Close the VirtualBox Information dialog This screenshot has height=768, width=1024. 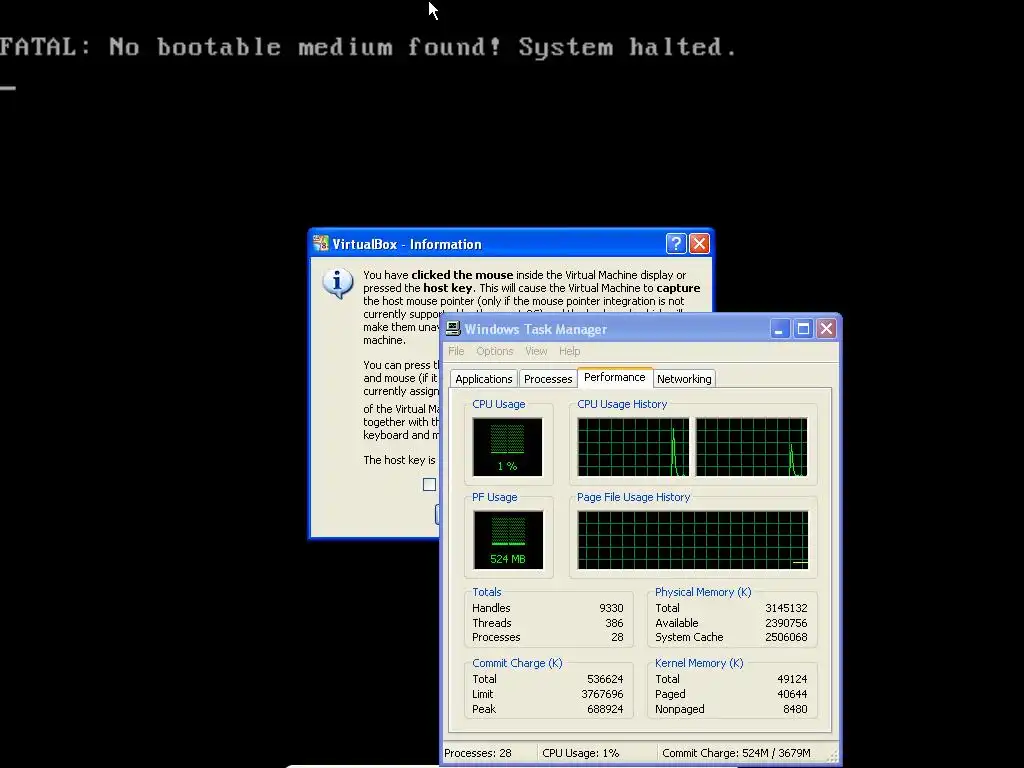699,244
